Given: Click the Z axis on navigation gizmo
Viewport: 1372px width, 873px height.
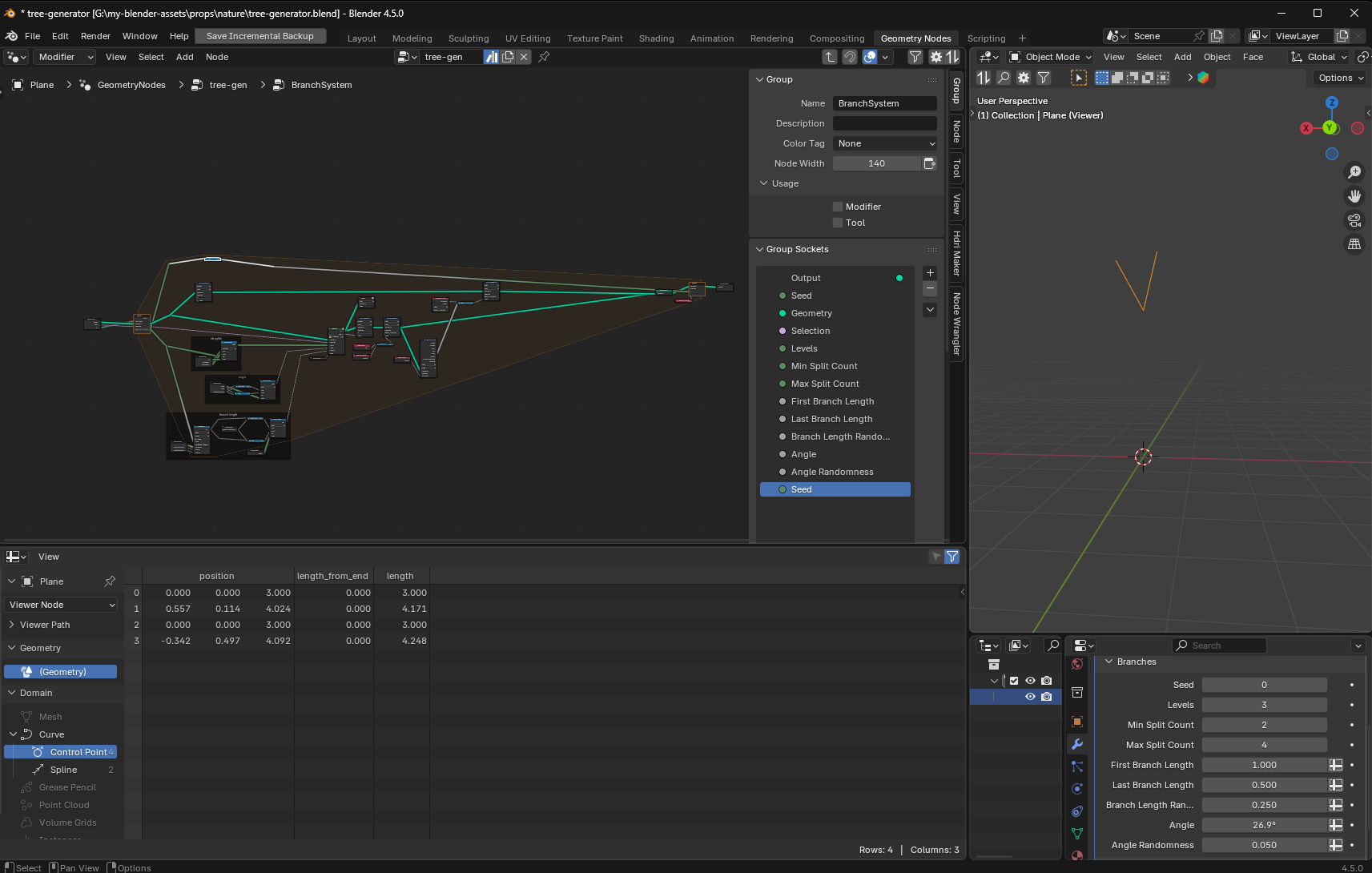Looking at the screenshot, I should coord(1332,103).
